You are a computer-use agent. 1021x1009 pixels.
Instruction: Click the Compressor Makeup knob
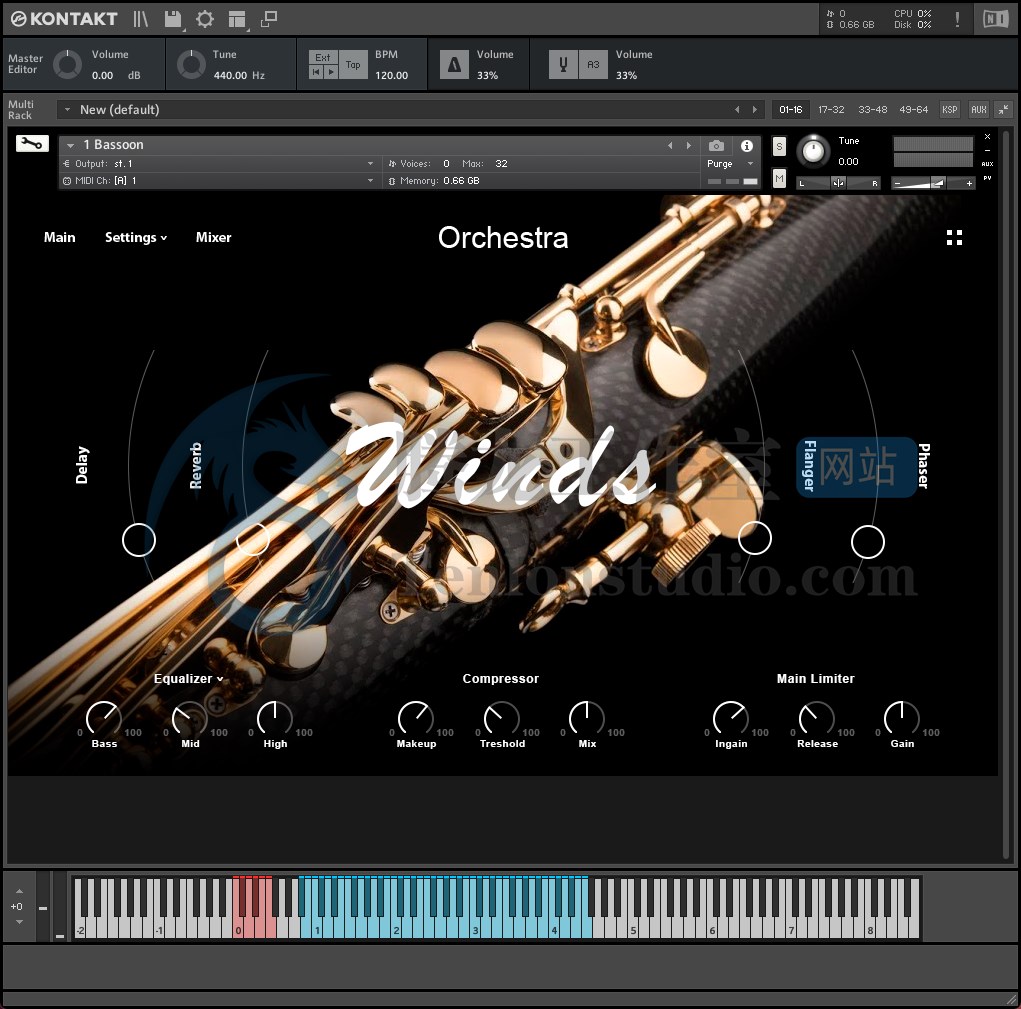coord(415,719)
